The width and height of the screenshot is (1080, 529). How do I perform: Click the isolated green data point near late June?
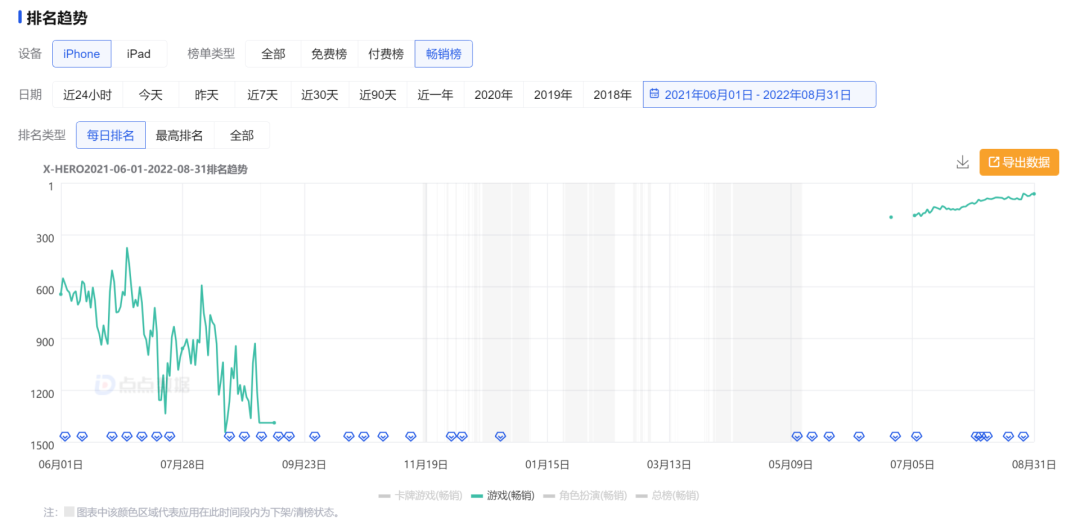click(891, 217)
